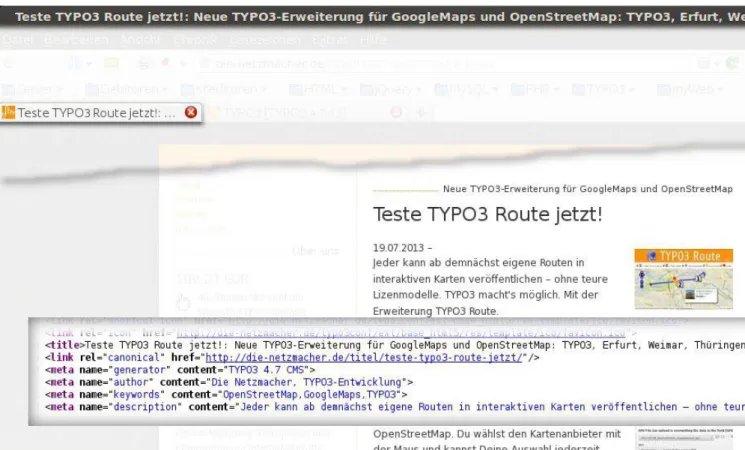Open the HTML bookmarks folder

pyautogui.click(x=319, y=89)
